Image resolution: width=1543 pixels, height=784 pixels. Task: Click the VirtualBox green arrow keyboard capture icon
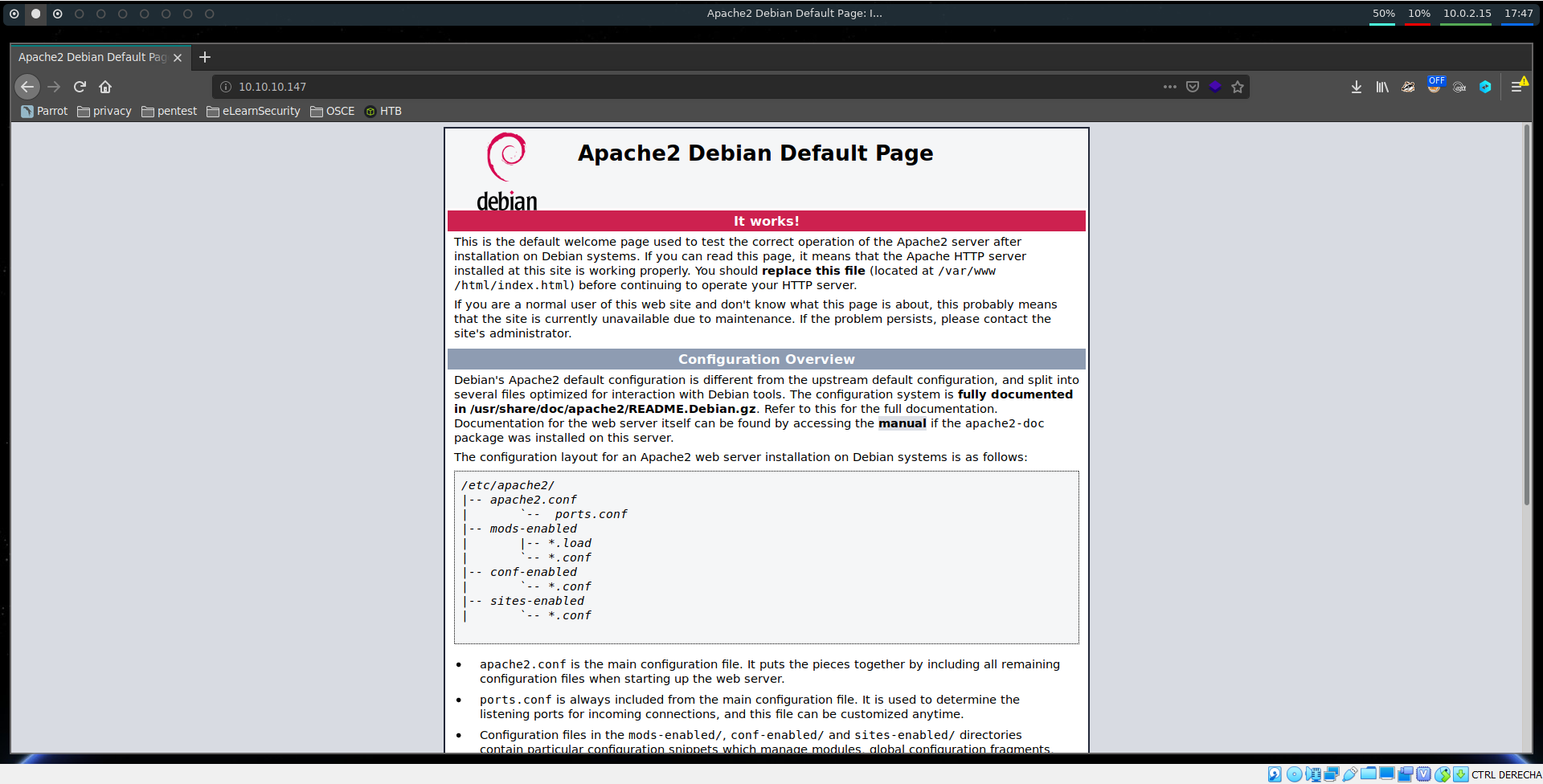click(1461, 774)
